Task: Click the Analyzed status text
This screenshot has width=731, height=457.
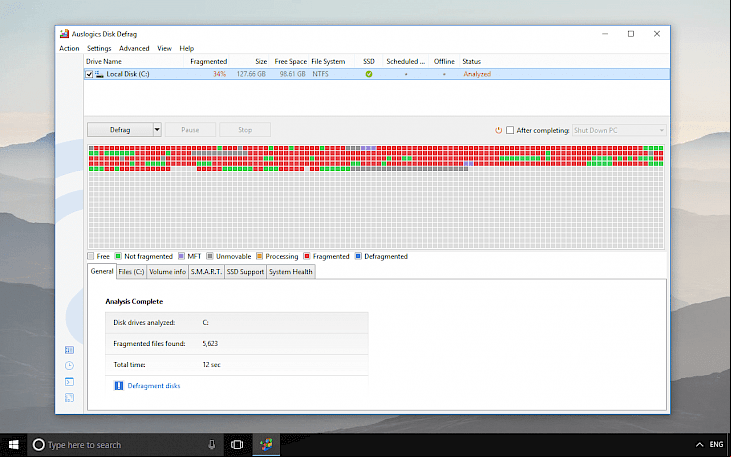Action: [477, 74]
